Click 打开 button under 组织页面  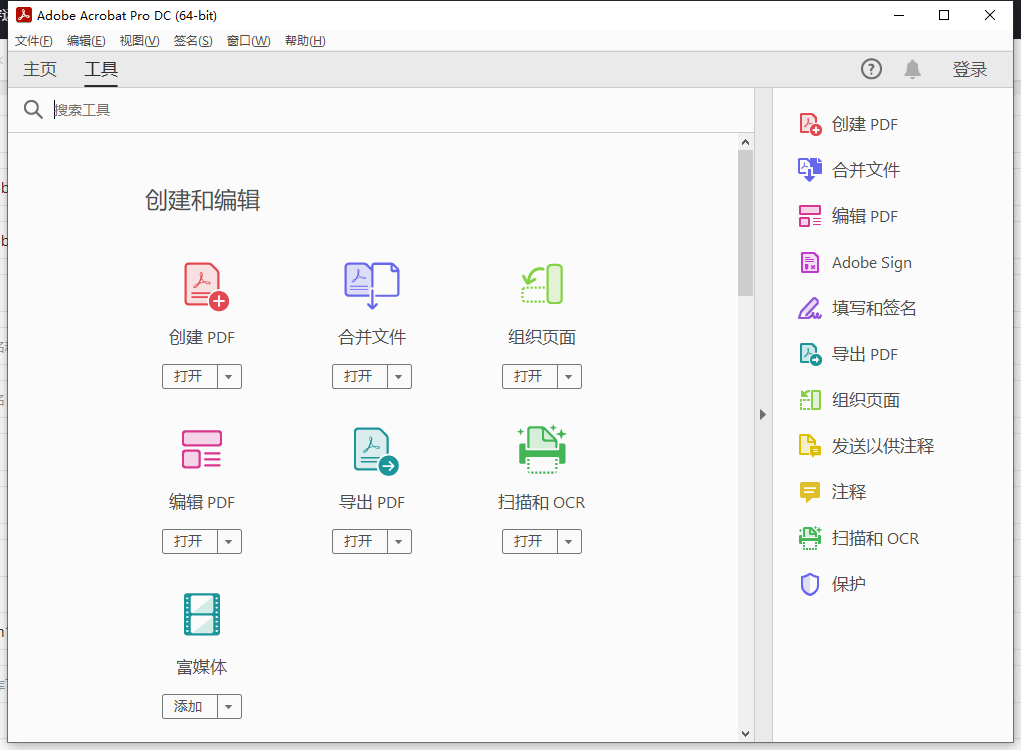(x=529, y=376)
